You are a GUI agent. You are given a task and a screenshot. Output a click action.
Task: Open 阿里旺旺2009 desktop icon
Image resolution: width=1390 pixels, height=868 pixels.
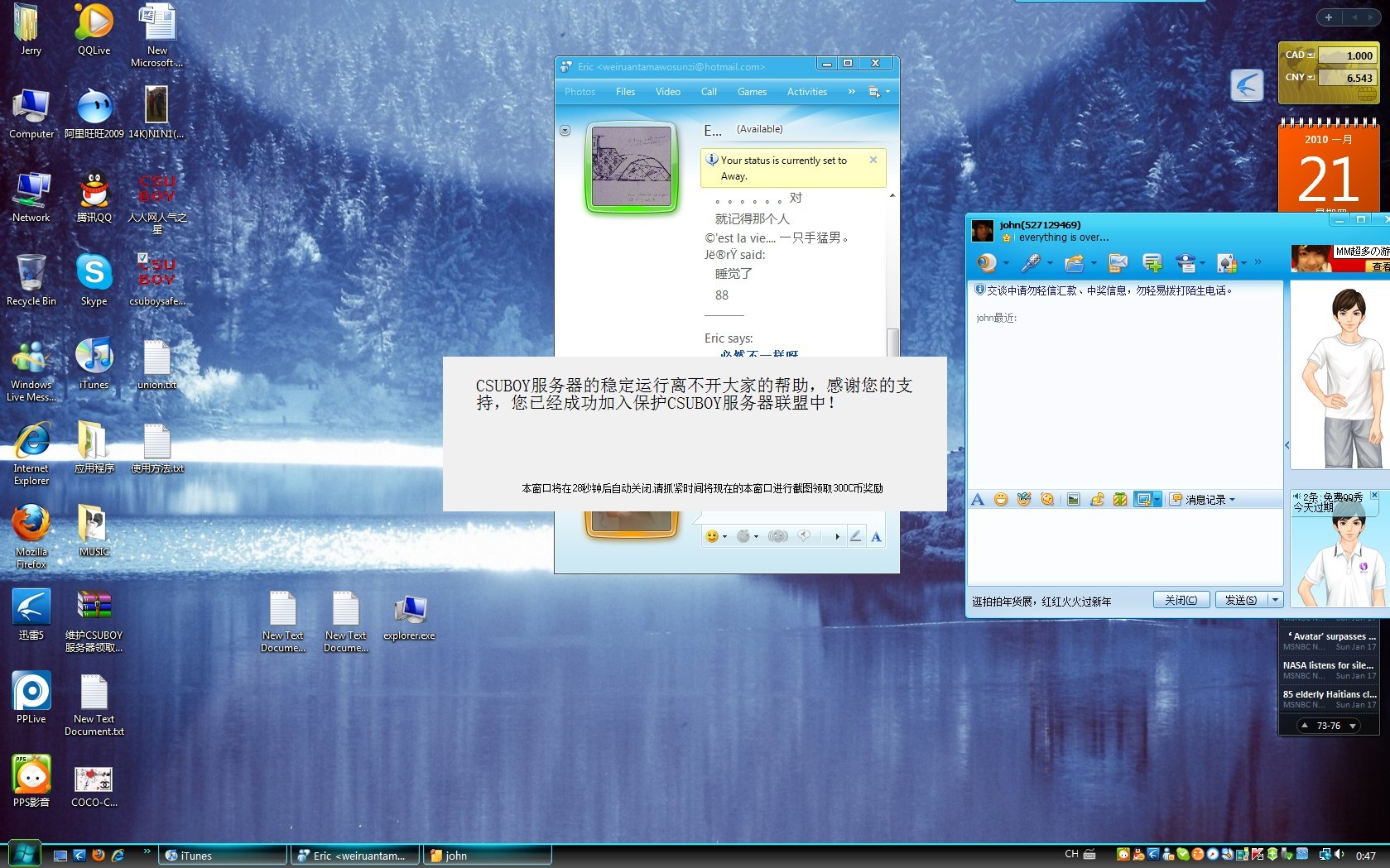coord(94,113)
